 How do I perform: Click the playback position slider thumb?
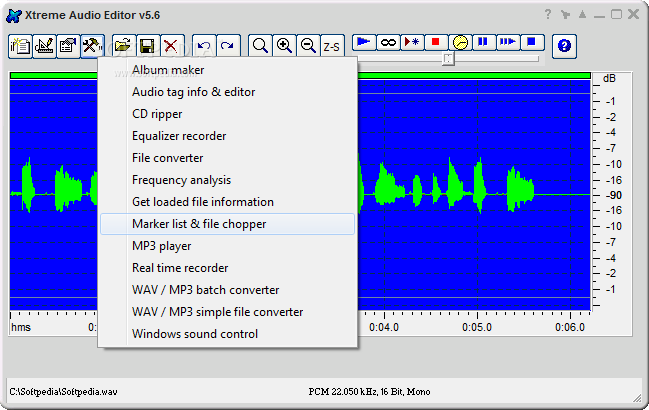[x=448, y=59]
